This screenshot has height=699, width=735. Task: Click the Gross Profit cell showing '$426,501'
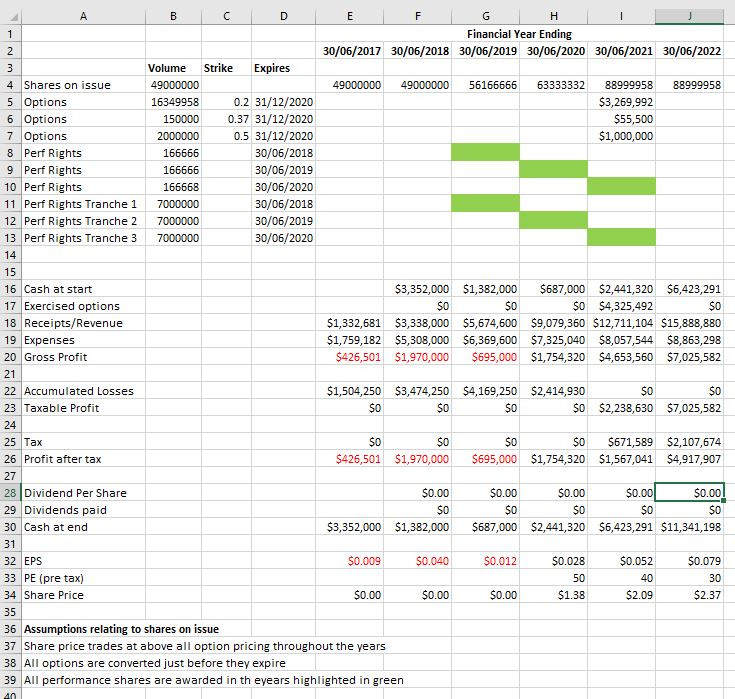click(350, 357)
